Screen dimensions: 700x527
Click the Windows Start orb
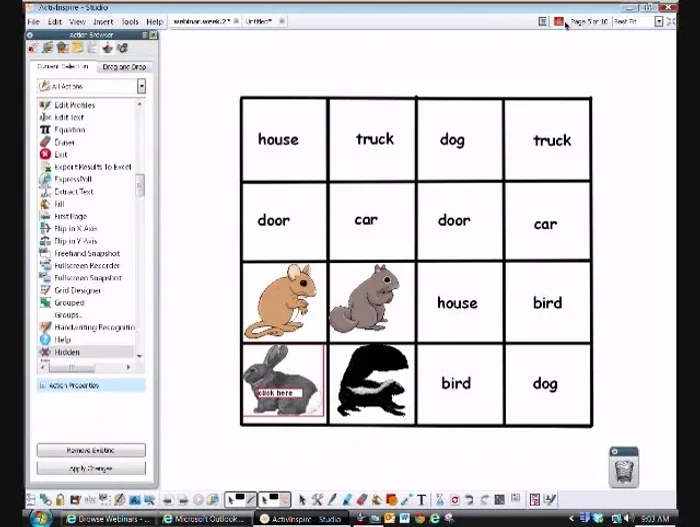[x=41, y=519]
